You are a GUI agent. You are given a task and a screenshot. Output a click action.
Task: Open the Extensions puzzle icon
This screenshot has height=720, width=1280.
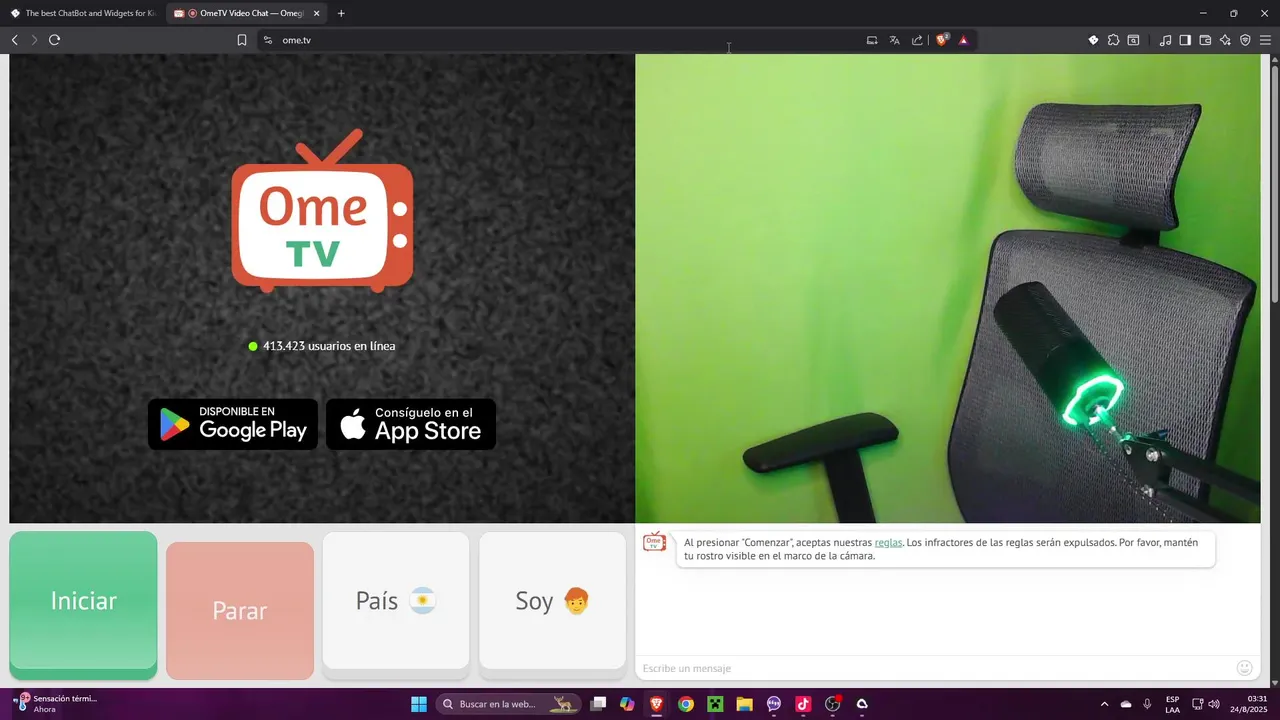(1113, 40)
